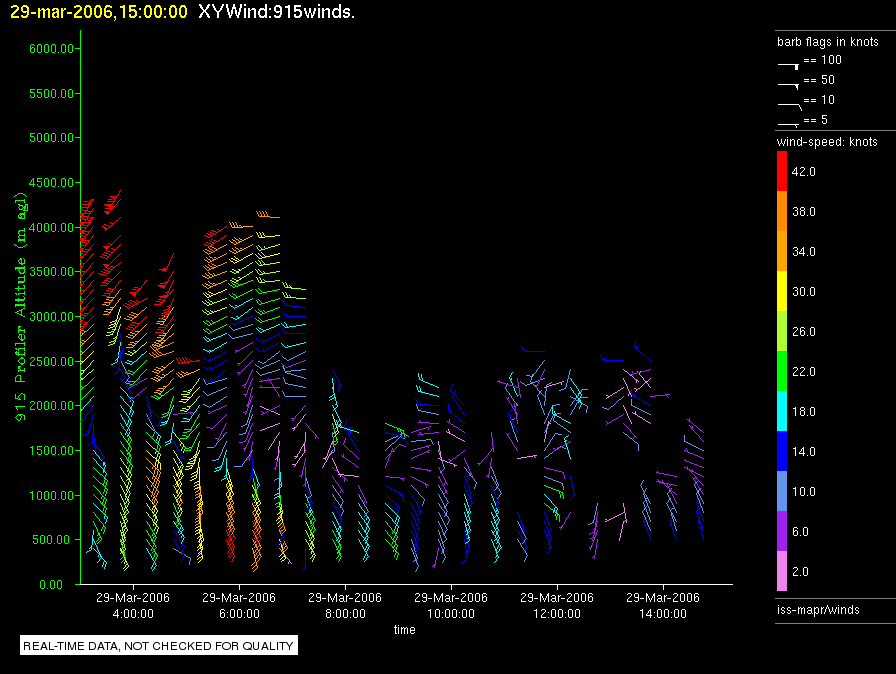Click the 'wind-speed: knots' legend header
The height and width of the screenshot is (674, 896).
(827, 142)
